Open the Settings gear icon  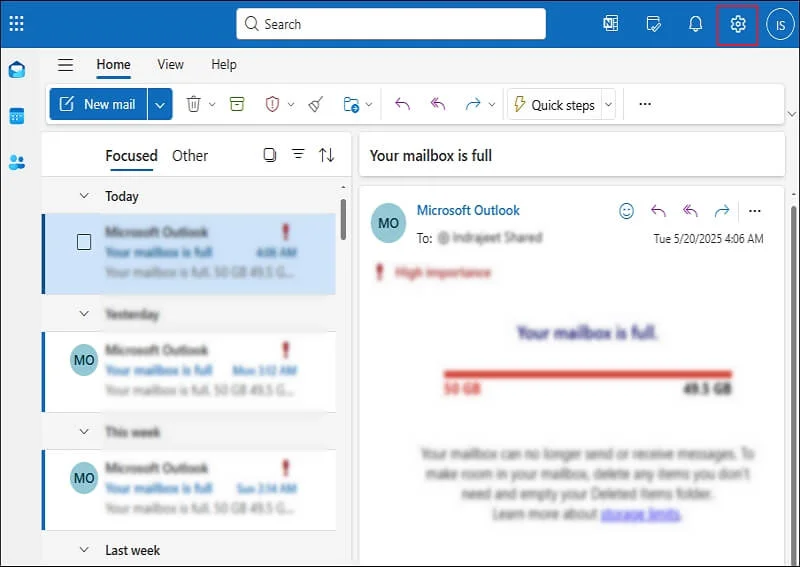point(737,24)
